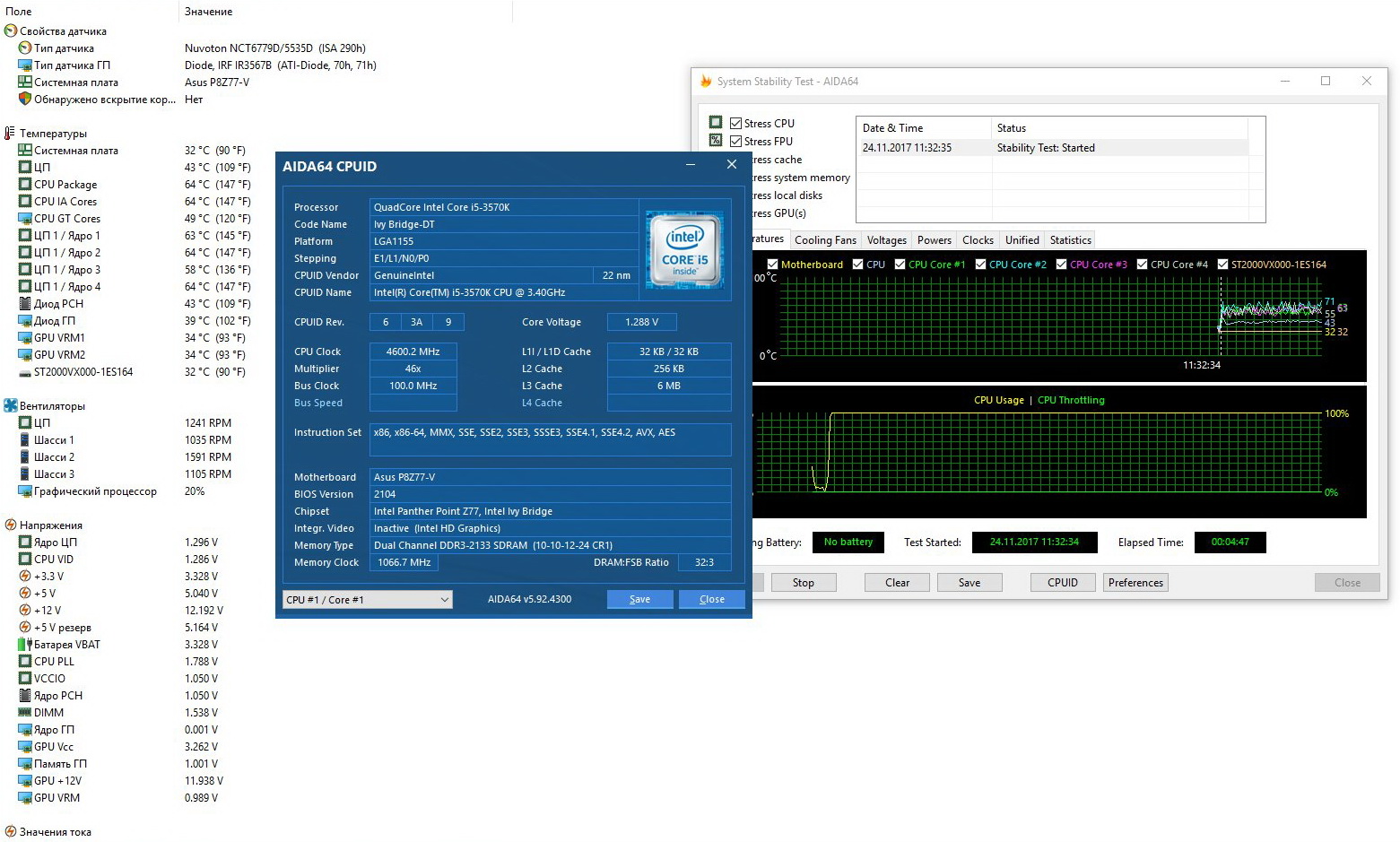Click the Intel Core i5 logo in CPUID window

(x=684, y=249)
